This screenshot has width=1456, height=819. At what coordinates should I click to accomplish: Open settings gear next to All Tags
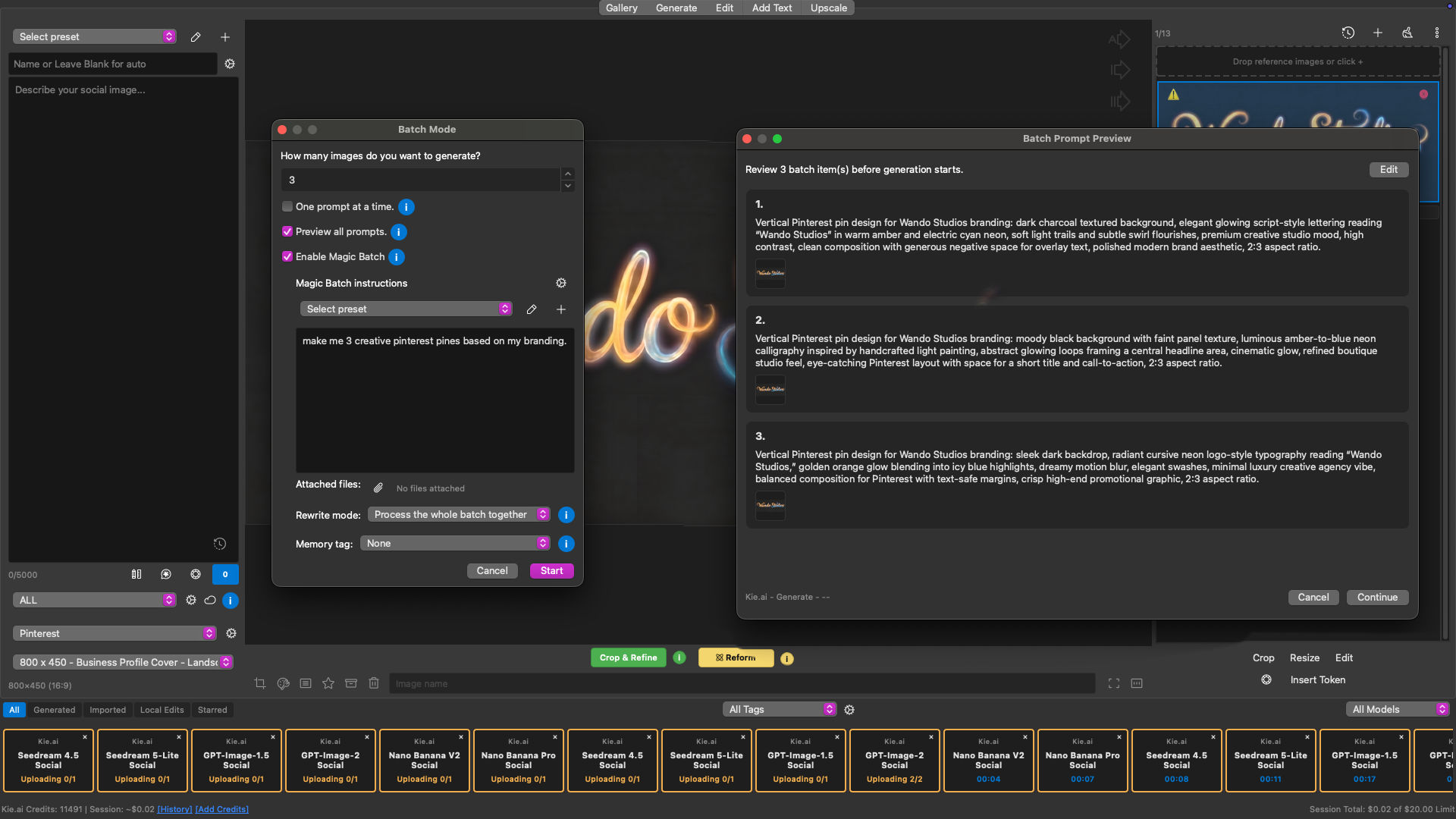pos(849,710)
